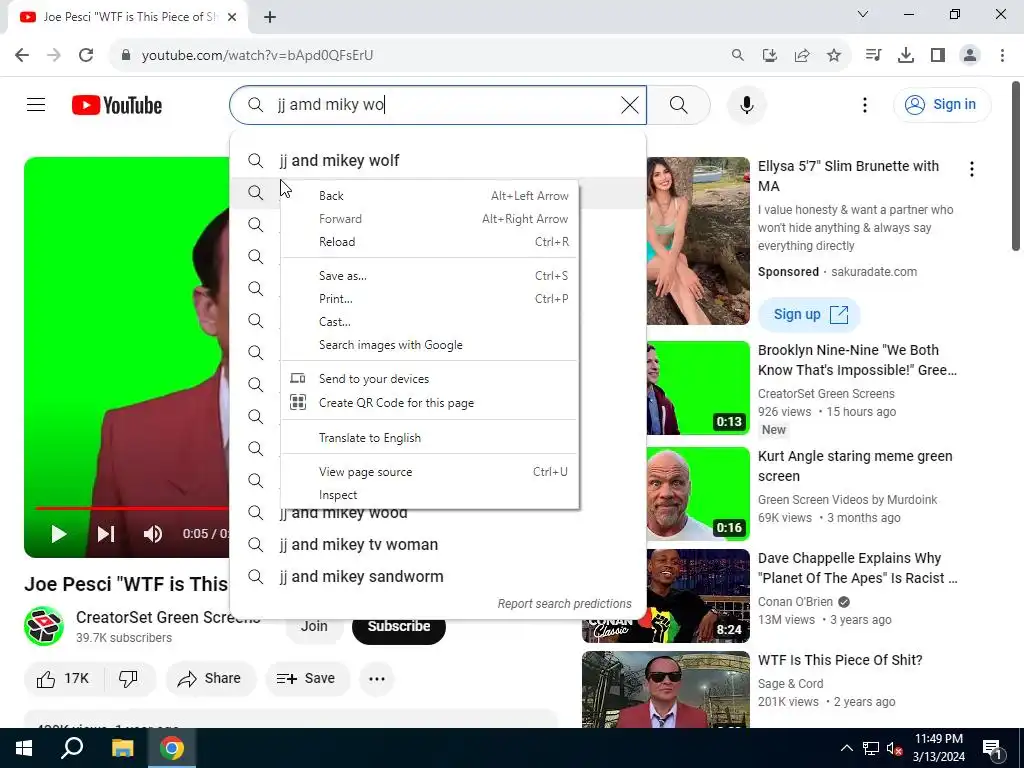
Task: Choose Cast... from context menu
Action: pyautogui.click(x=430, y=321)
